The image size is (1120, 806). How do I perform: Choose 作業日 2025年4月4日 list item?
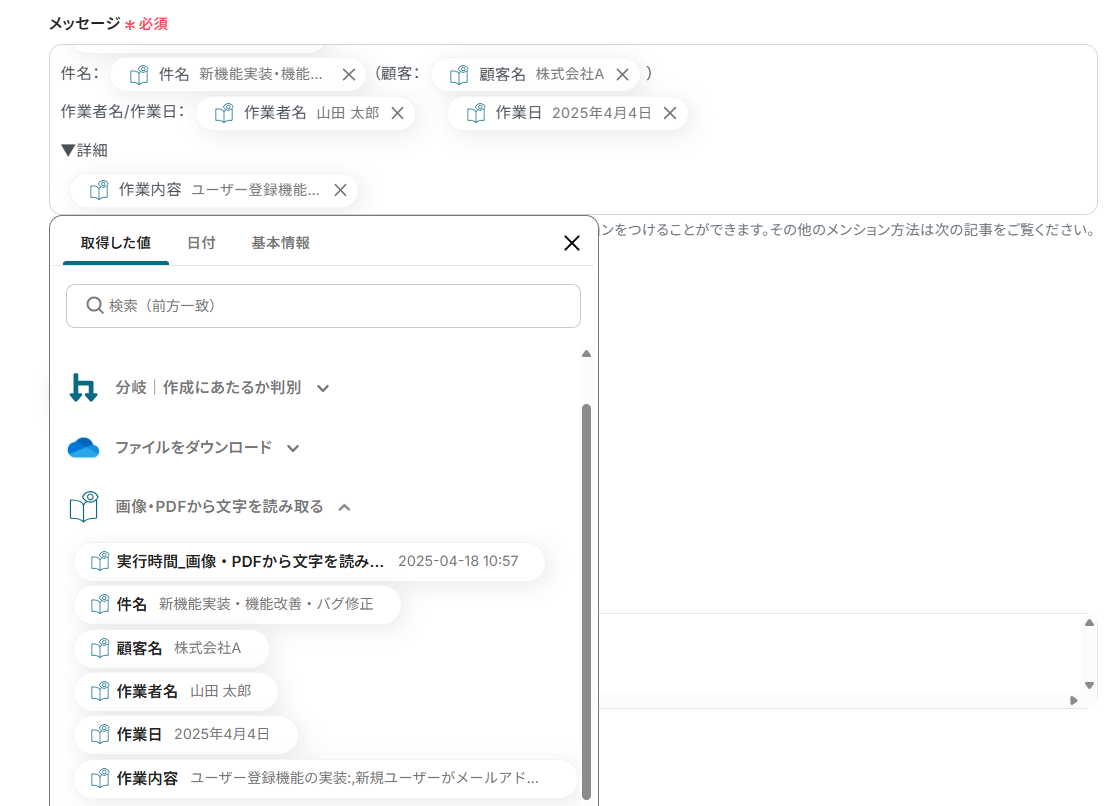click(186, 734)
